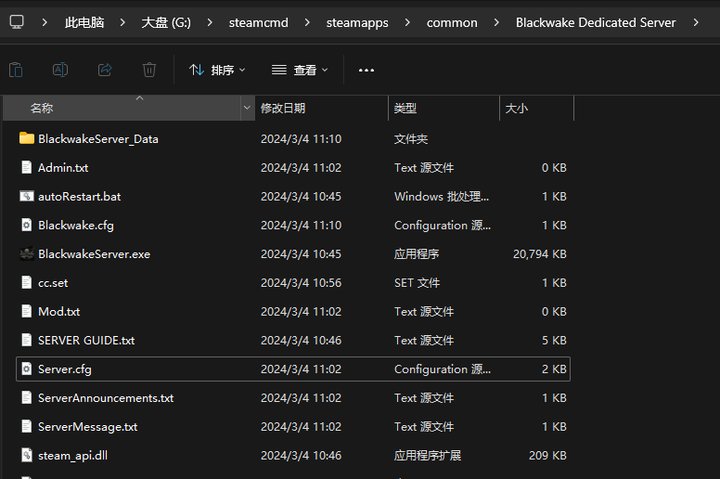Click the This PC monitor icon in address bar

17,22
